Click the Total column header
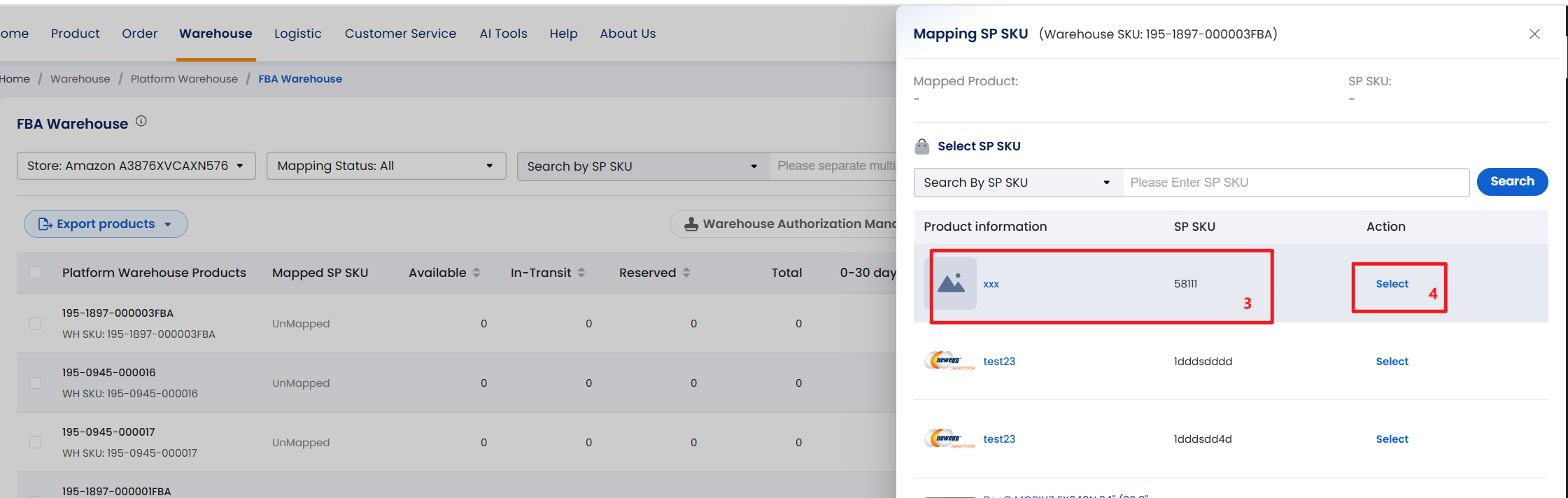Viewport: 1568px width, 498px height. pyautogui.click(x=786, y=273)
